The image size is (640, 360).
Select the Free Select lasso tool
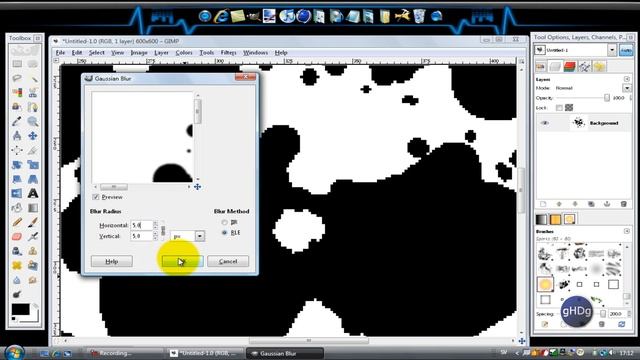17,78
